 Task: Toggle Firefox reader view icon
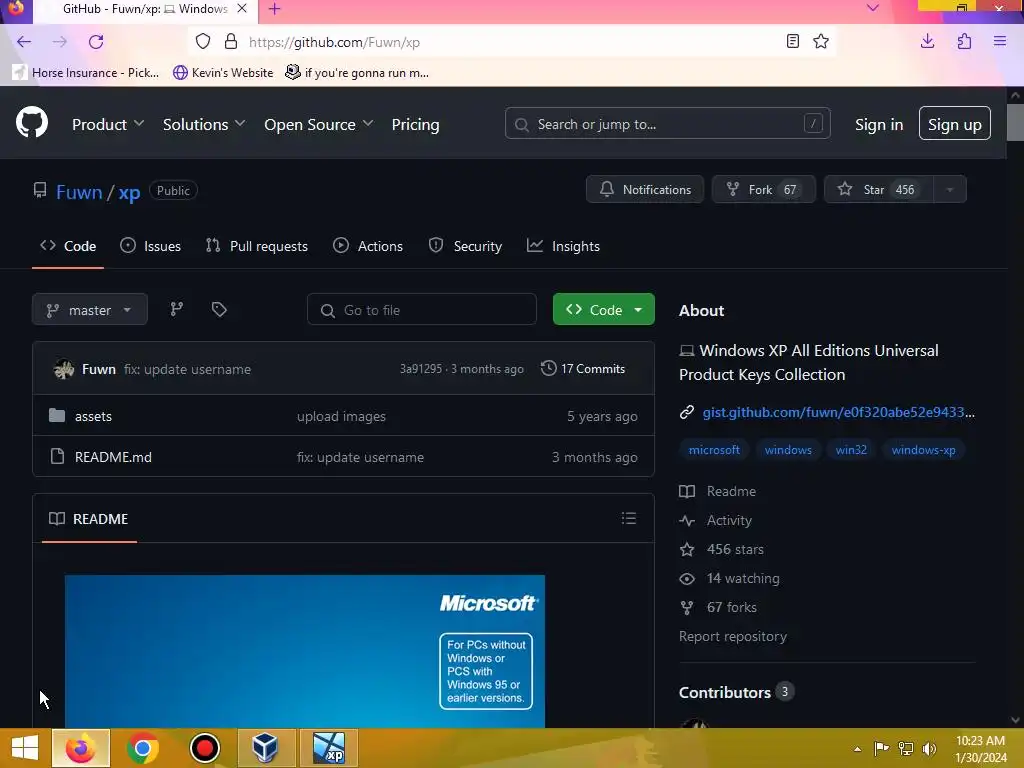[x=793, y=42]
